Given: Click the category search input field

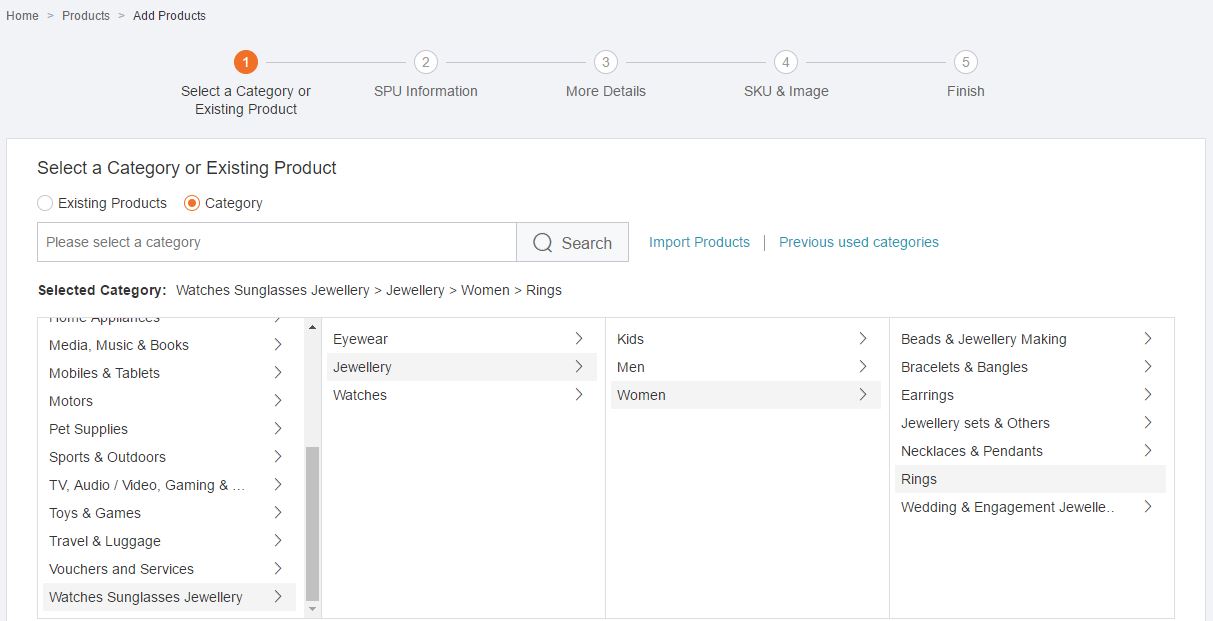Looking at the screenshot, I should [x=277, y=242].
